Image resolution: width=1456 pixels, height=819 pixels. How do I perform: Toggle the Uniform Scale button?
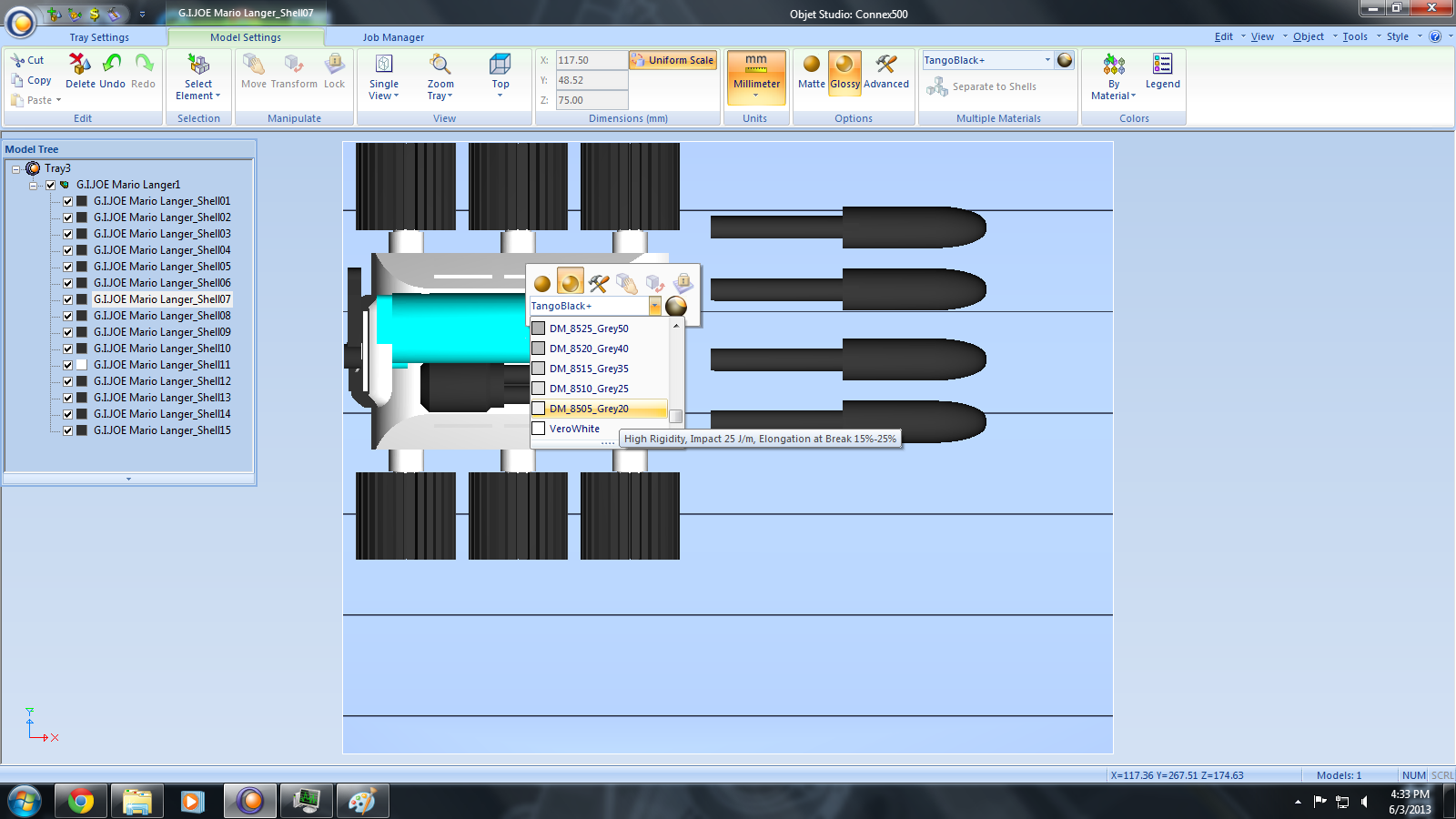pos(672,60)
